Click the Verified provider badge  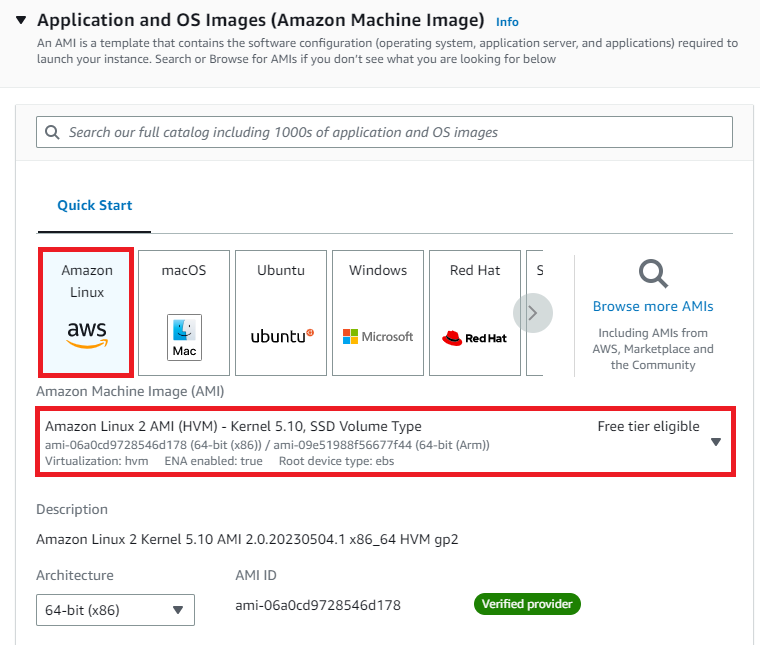(x=527, y=604)
